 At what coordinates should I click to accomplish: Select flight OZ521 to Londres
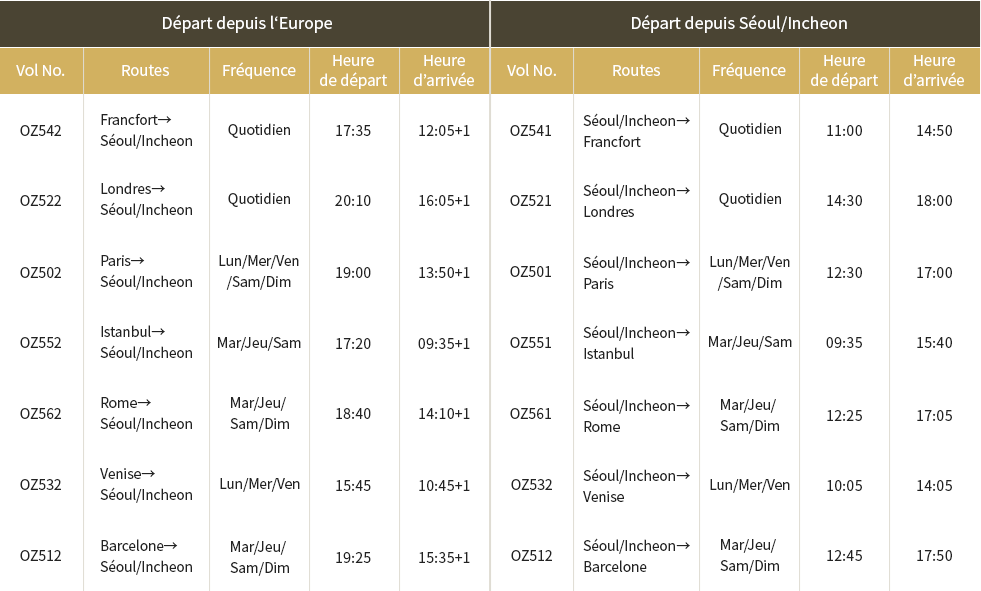pyautogui.click(x=531, y=201)
